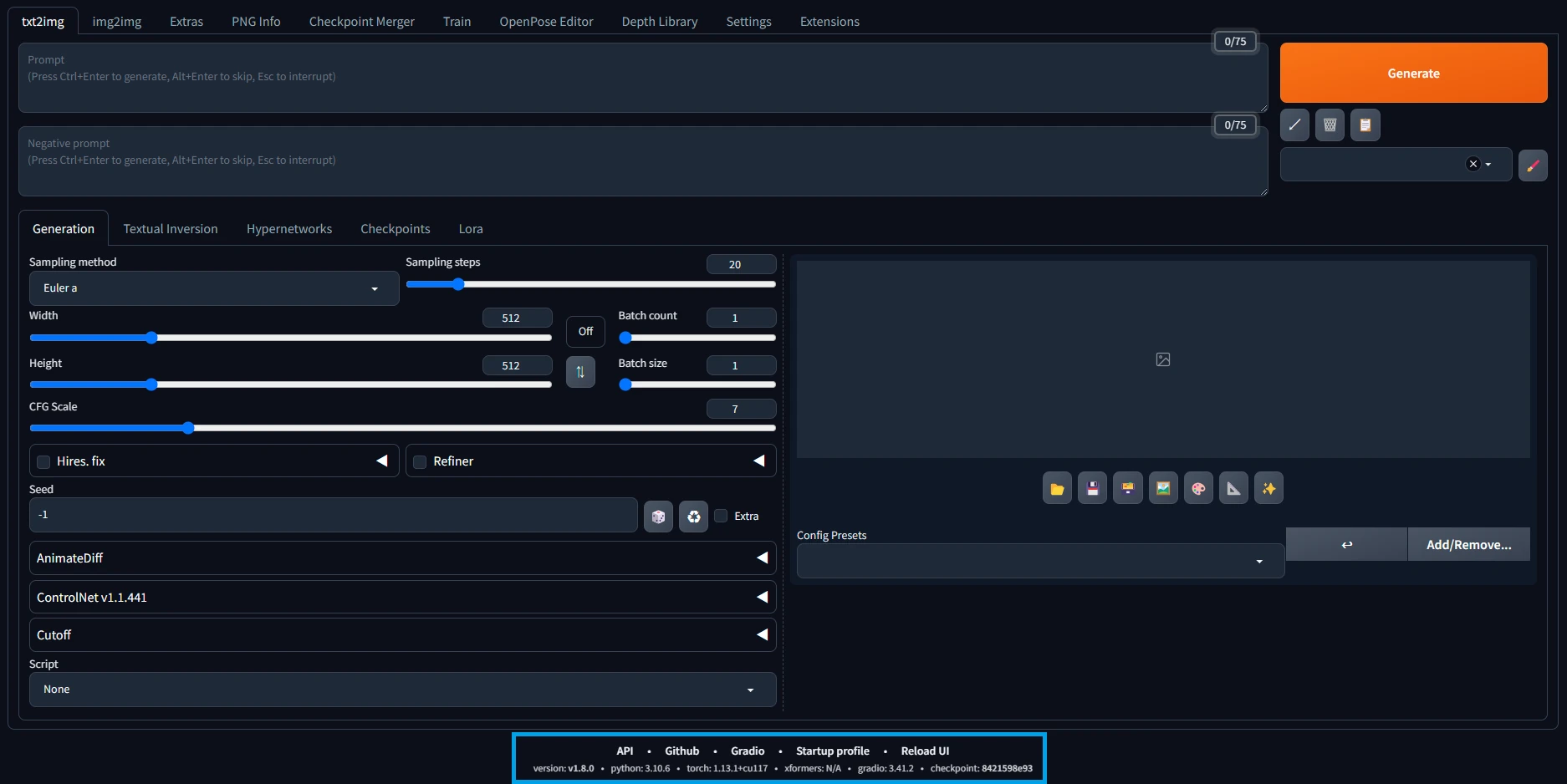Select the Hypernetworks sub-tab

point(289,229)
